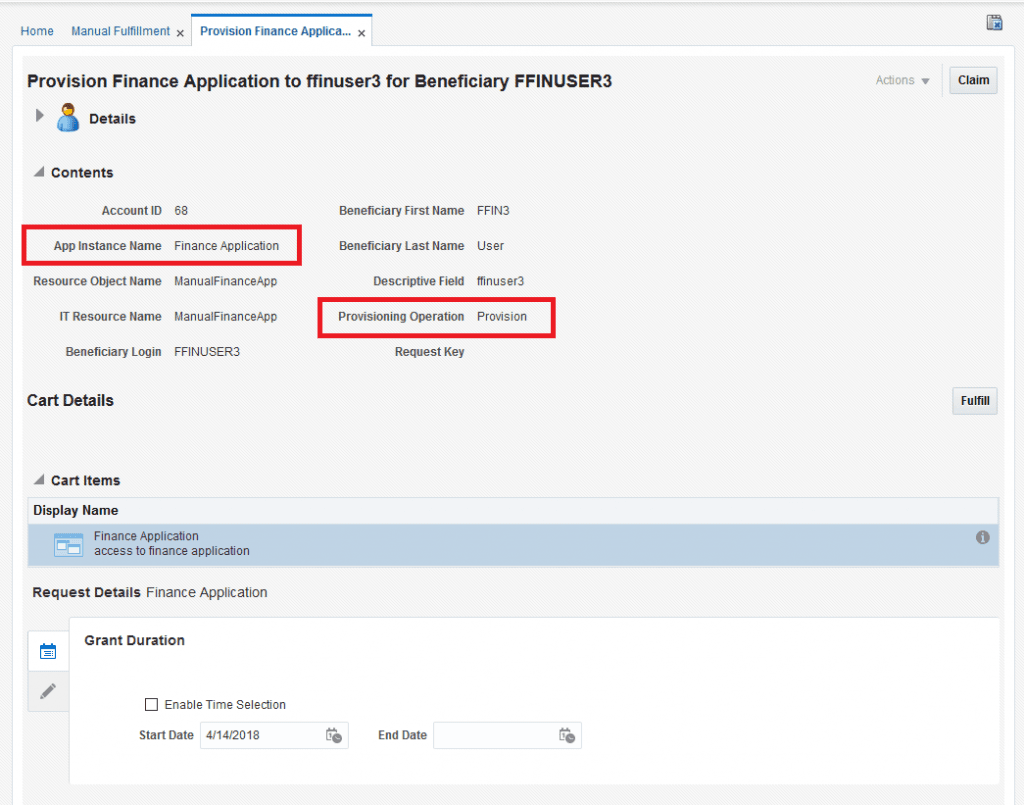Open the Start Date calendar picker
Image resolution: width=1024 pixels, height=805 pixels.
pyautogui.click(x=334, y=736)
